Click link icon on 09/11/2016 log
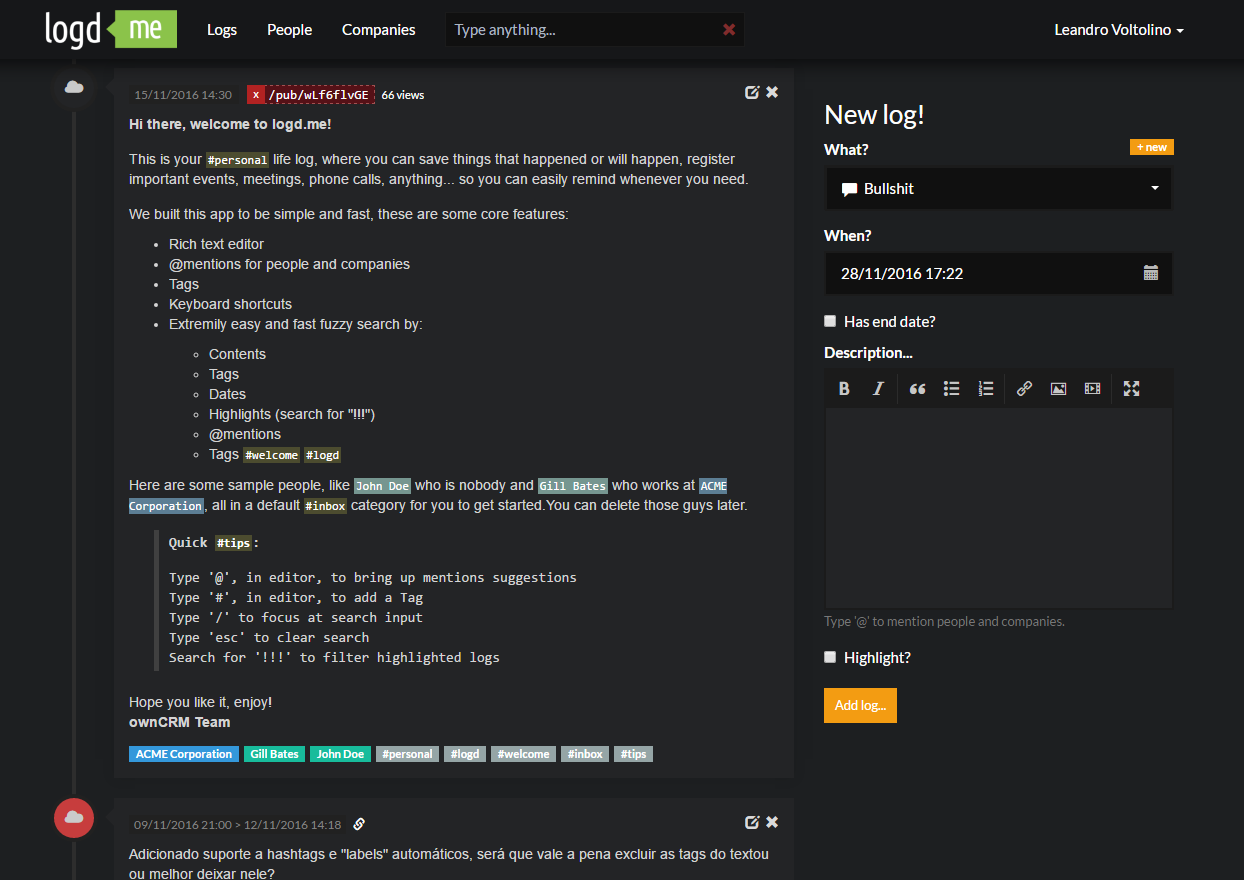The width and height of the screenshot is (1244, 880). coord(360,825)
